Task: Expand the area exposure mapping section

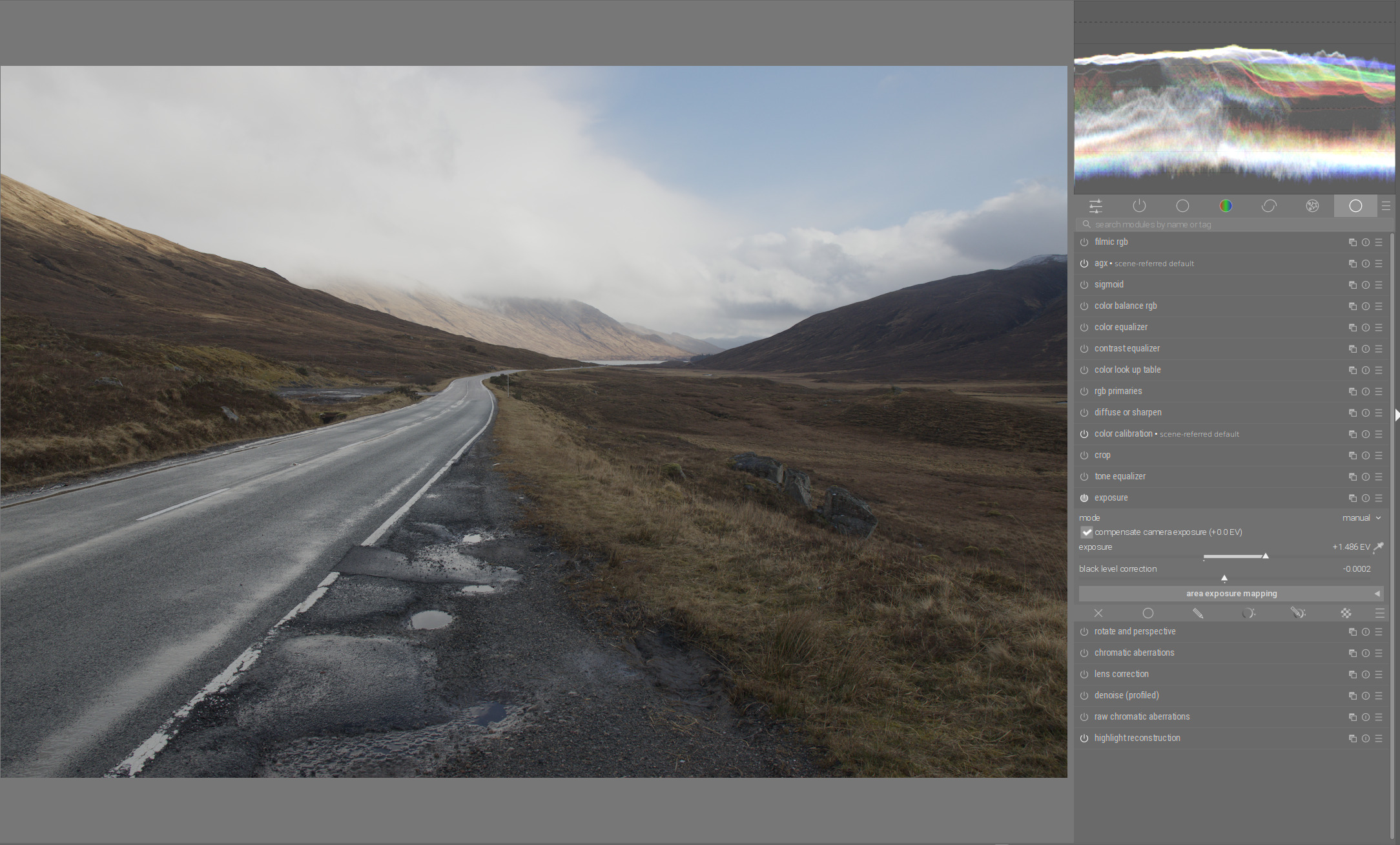Action: pos(1231,594)
